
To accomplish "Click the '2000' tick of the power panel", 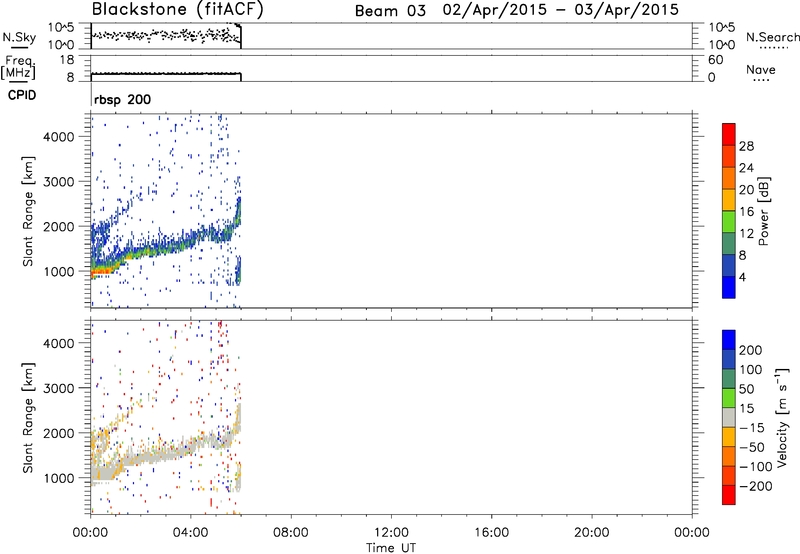I will coord(59,226).
